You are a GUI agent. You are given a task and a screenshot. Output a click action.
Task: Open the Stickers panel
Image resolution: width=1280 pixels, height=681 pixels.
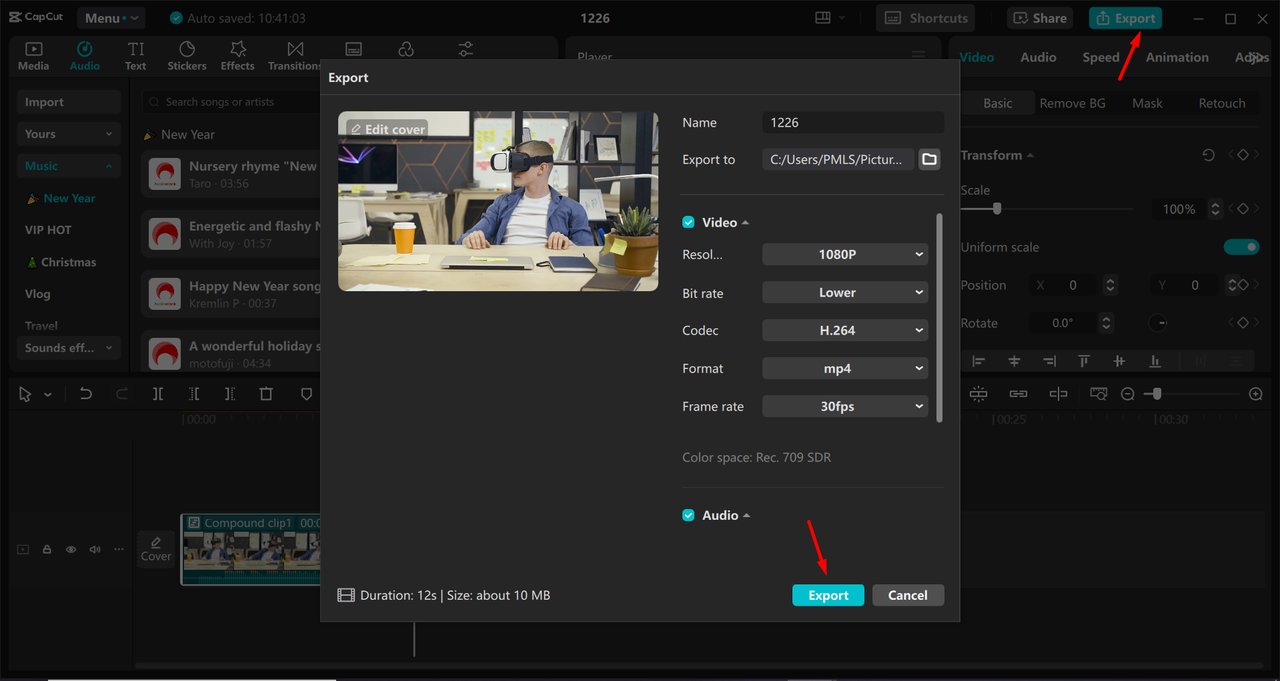(186, 55)
